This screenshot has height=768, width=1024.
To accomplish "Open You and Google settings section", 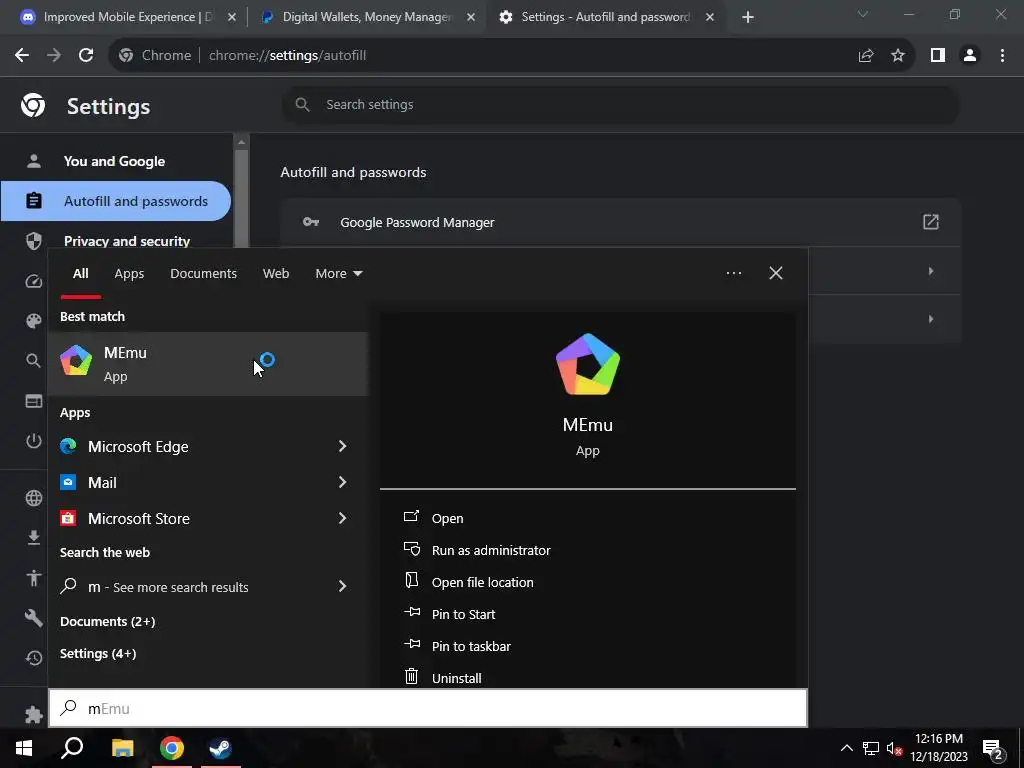I will [116, 161].
